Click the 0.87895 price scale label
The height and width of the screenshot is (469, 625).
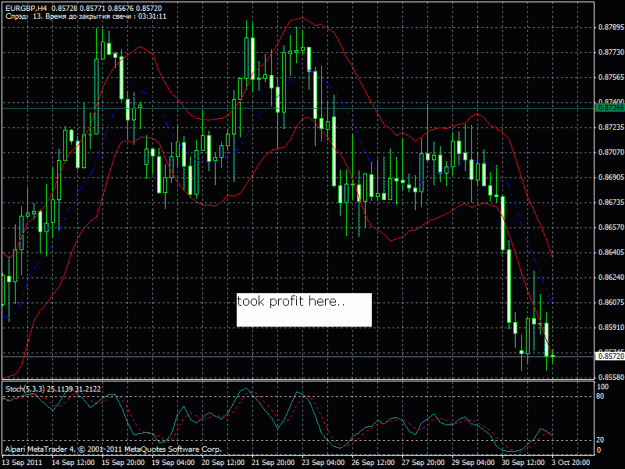pos(611,27)
